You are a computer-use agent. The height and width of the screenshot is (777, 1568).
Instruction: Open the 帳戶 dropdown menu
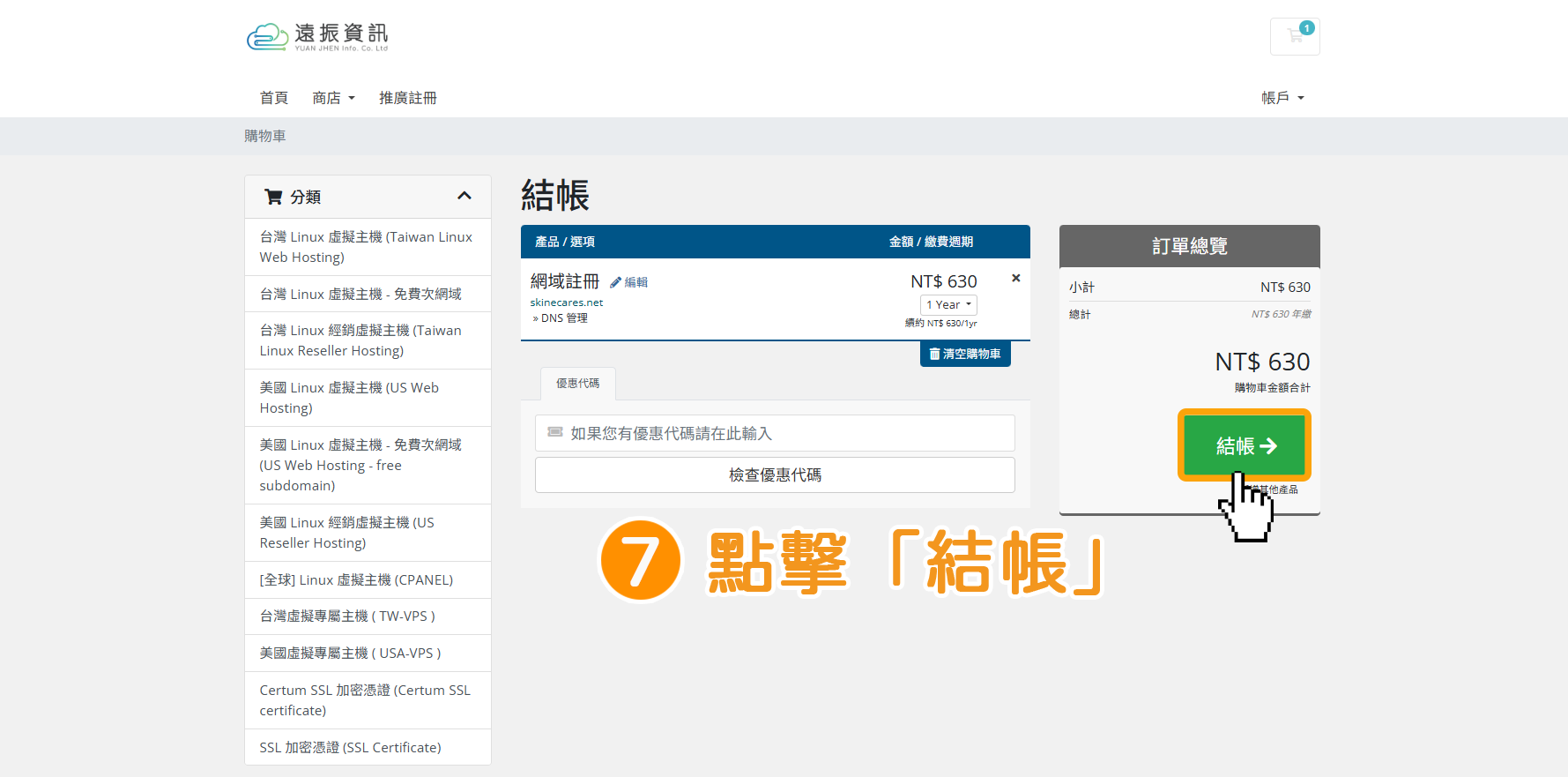[1282, 98]
